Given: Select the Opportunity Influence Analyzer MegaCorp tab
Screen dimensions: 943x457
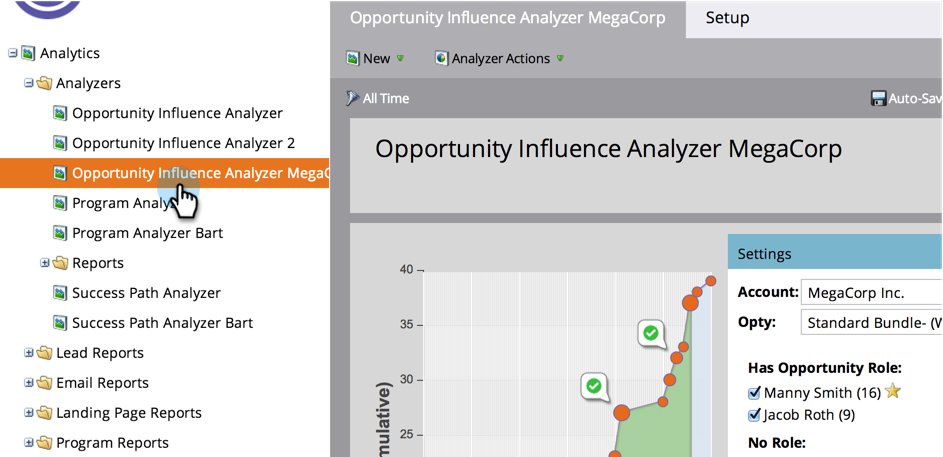Looking at the screenshot, I should tap(507, 18).
